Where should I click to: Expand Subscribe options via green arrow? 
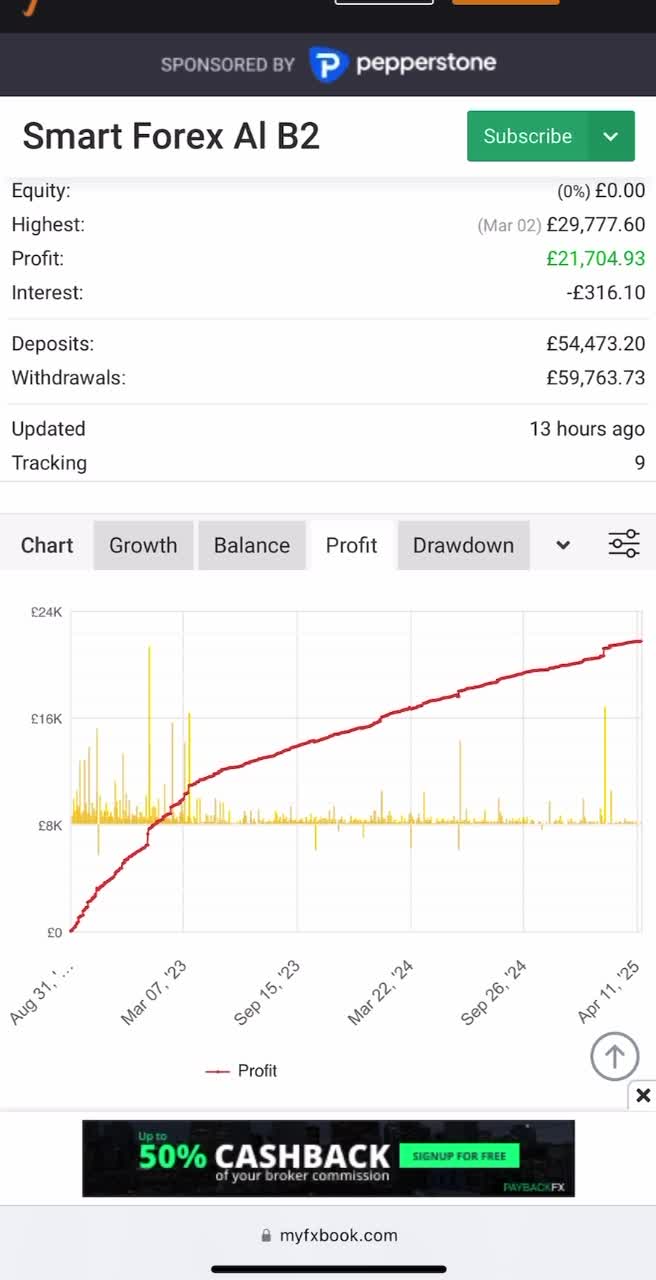(611, 136)
